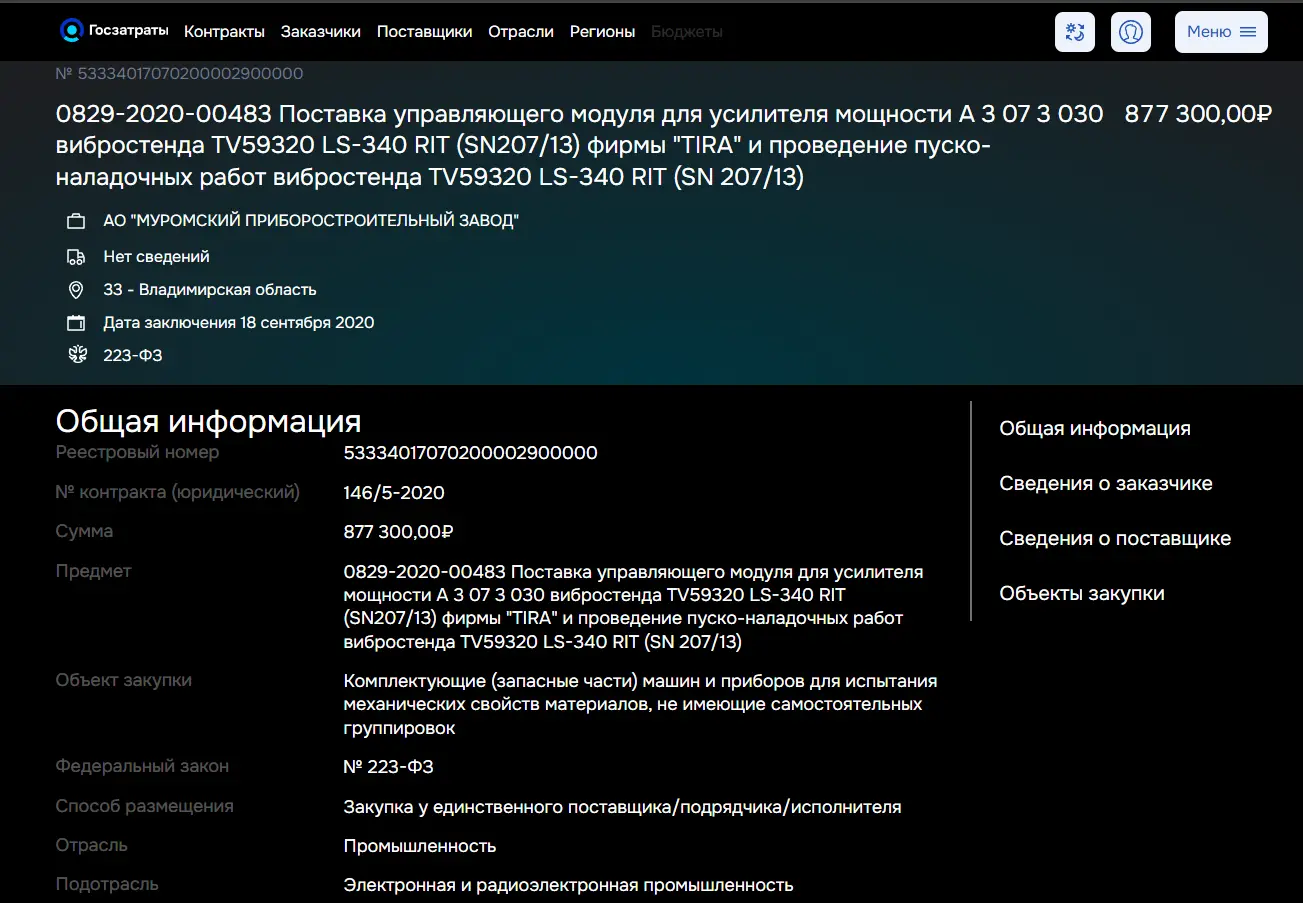Select the greyed-out Бюджеты item
1303x903 pixels.
[x=687, y=32]
